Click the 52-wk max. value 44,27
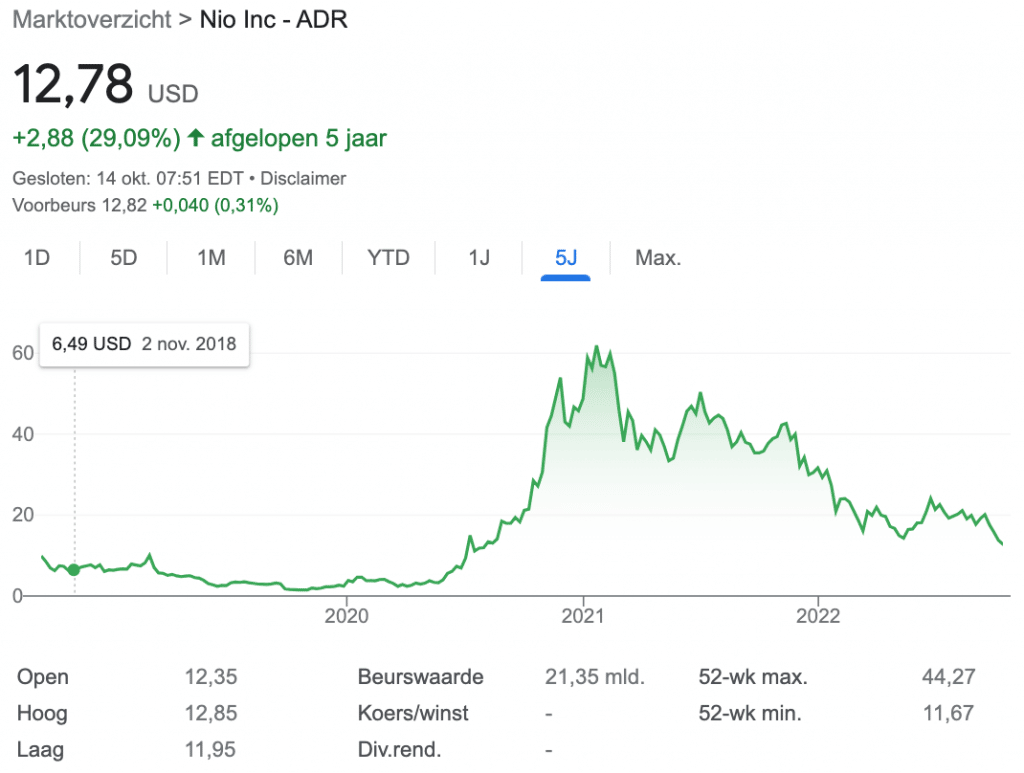 tap(947, 677)
